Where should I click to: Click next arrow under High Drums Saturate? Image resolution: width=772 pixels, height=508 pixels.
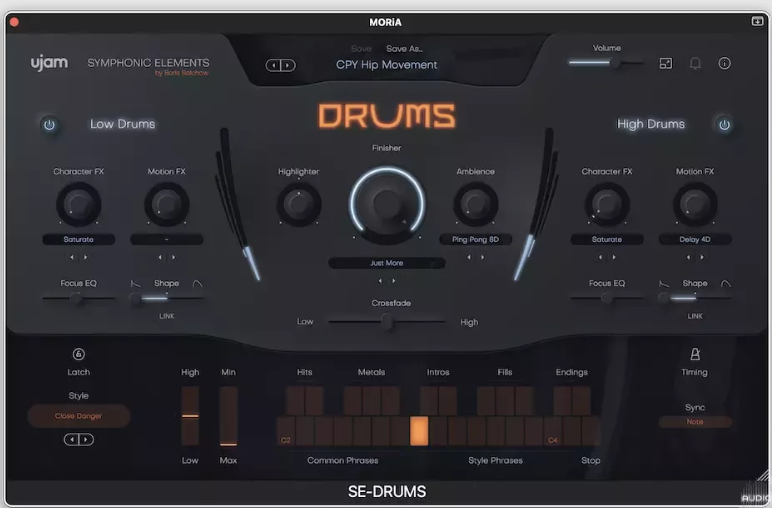tap(614, 257)
